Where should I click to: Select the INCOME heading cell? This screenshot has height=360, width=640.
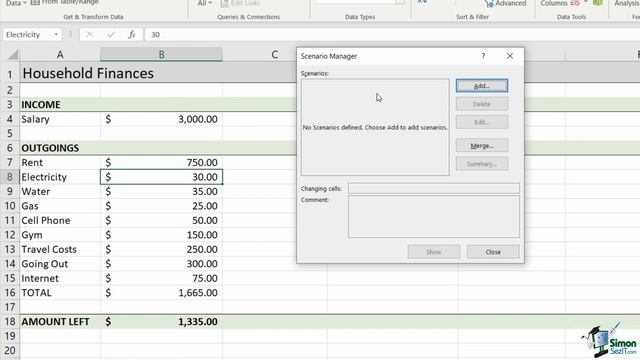[60, 104]
